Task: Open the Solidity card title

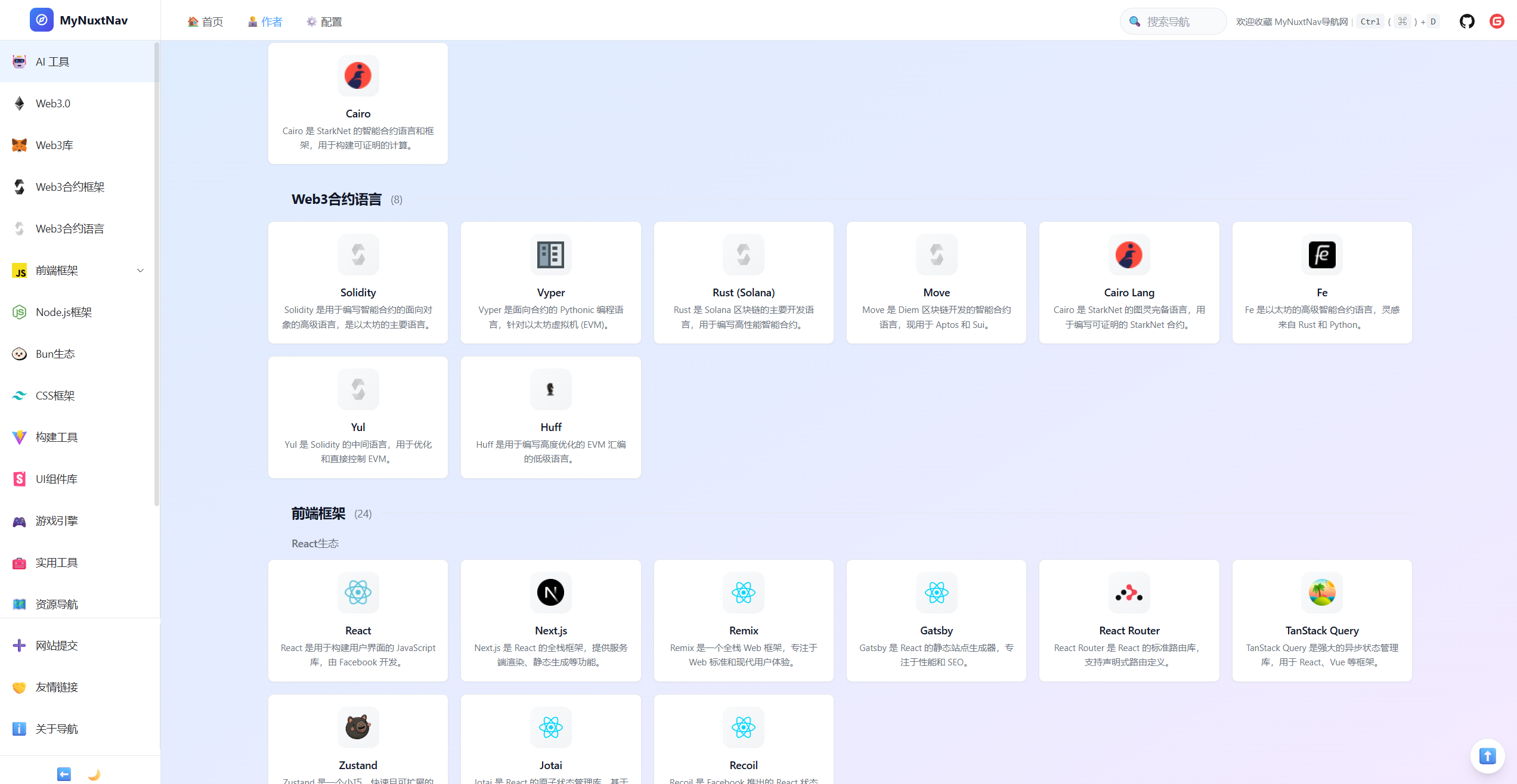Action: [358, 293]
